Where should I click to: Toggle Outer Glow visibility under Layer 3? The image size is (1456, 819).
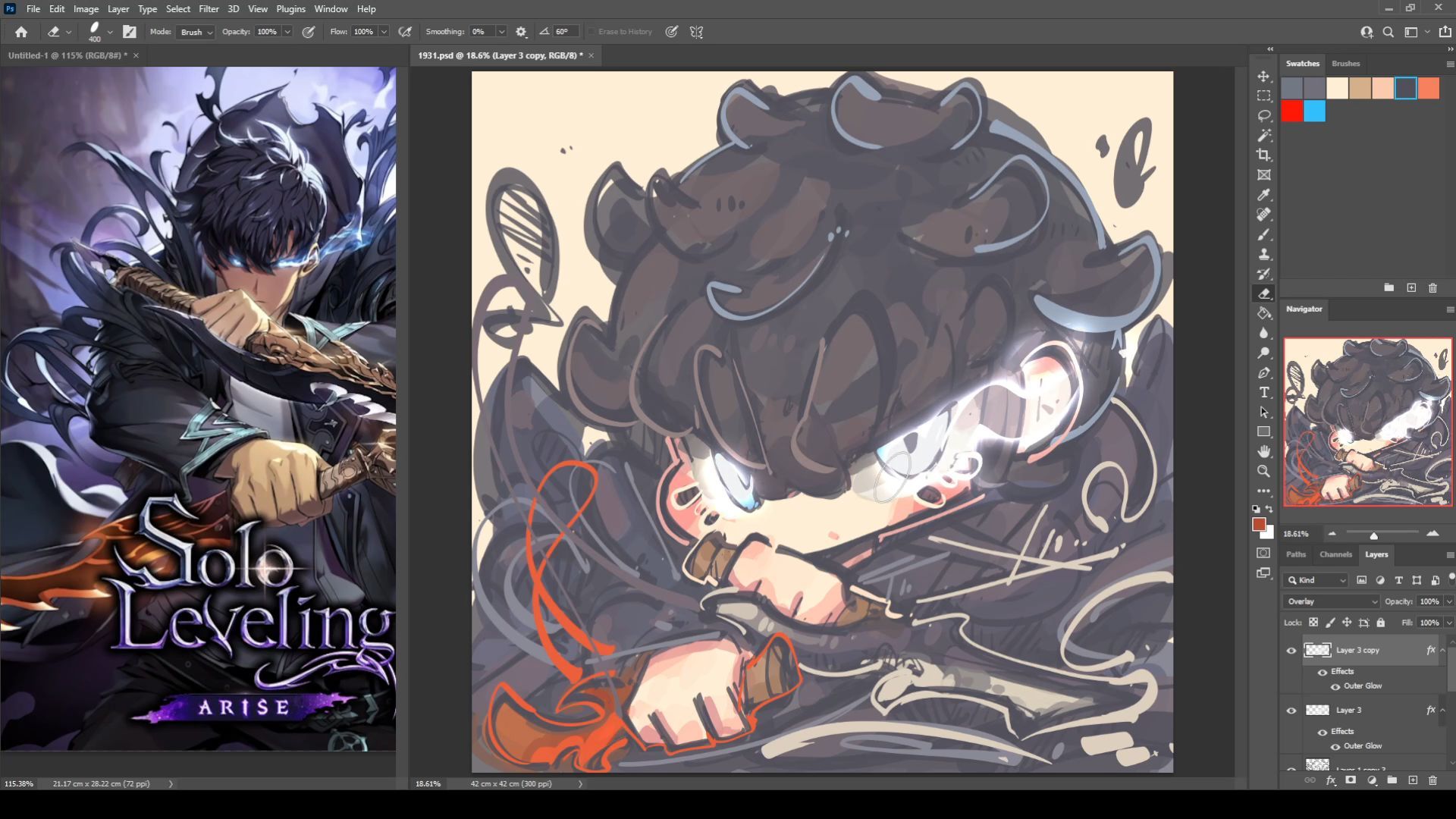point(1335,746)
